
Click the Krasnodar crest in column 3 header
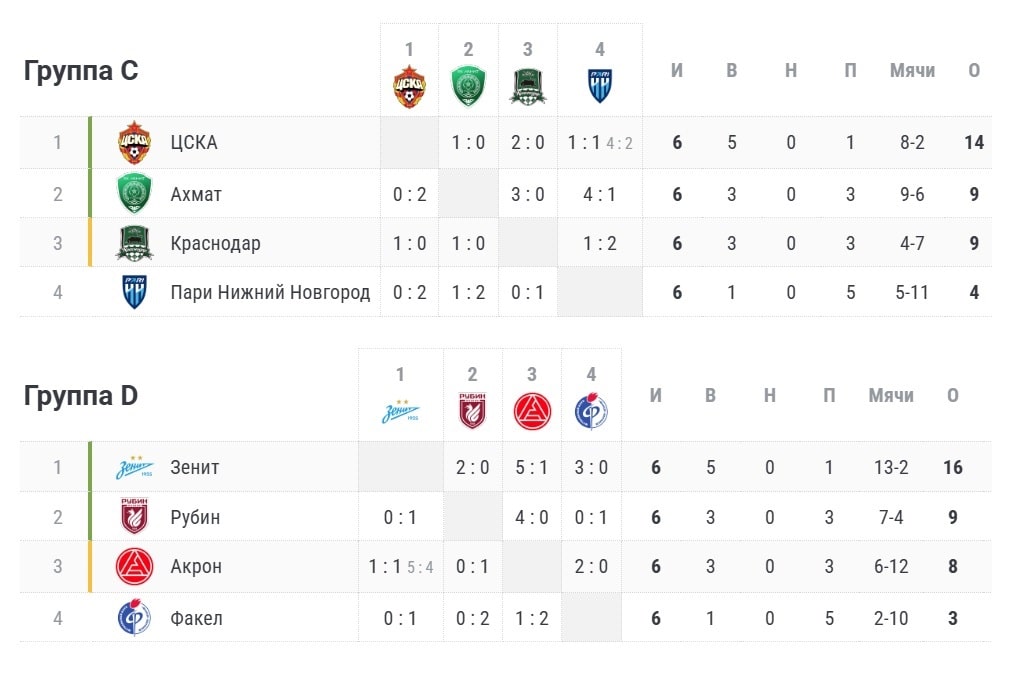pos(527,86)
